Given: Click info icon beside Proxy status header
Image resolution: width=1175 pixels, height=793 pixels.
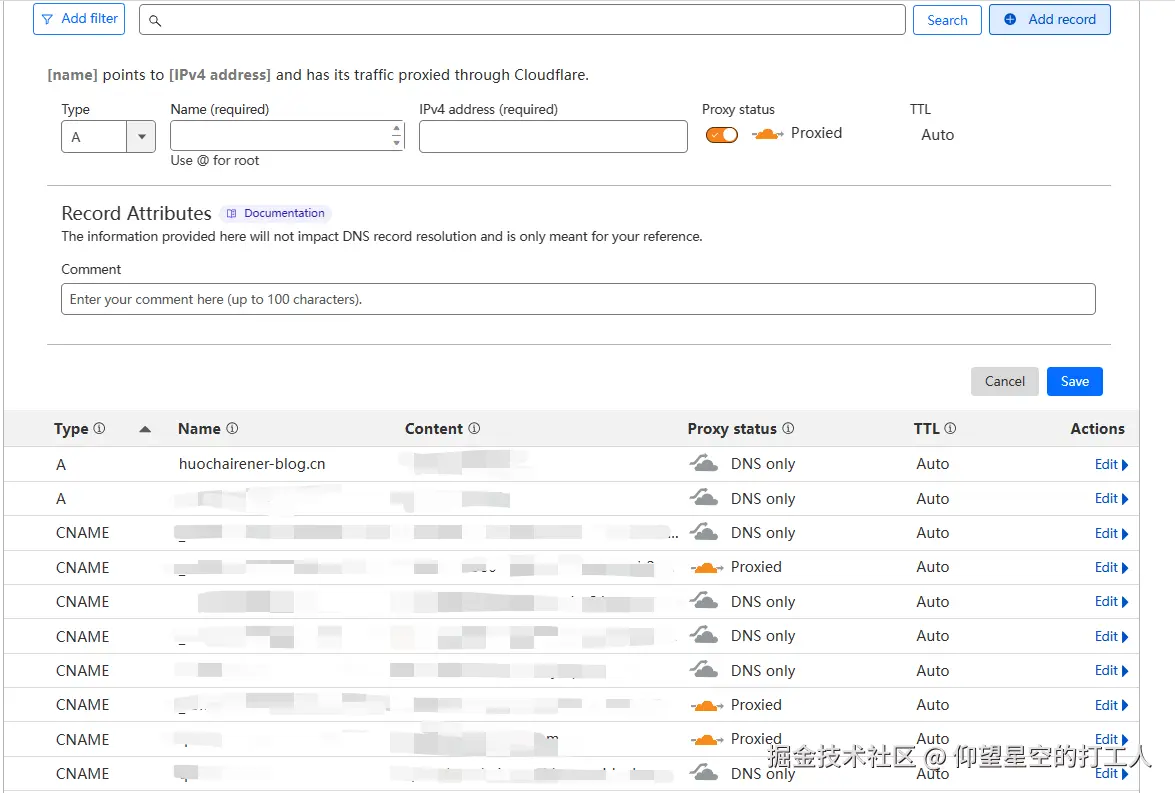Looking at the screenshot, I should point(788,428).
